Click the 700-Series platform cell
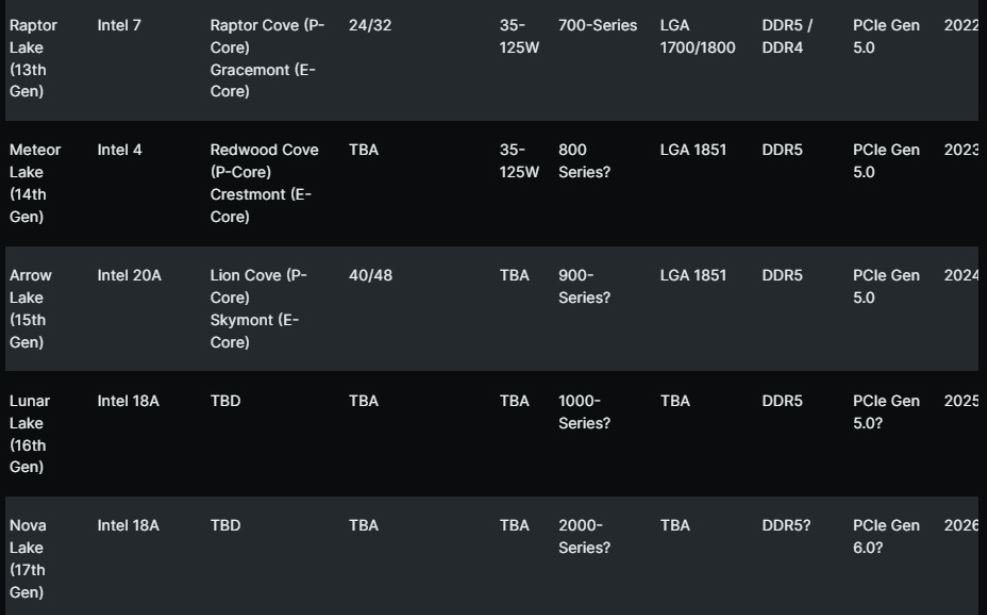987x615 pixels. point(597,25)
